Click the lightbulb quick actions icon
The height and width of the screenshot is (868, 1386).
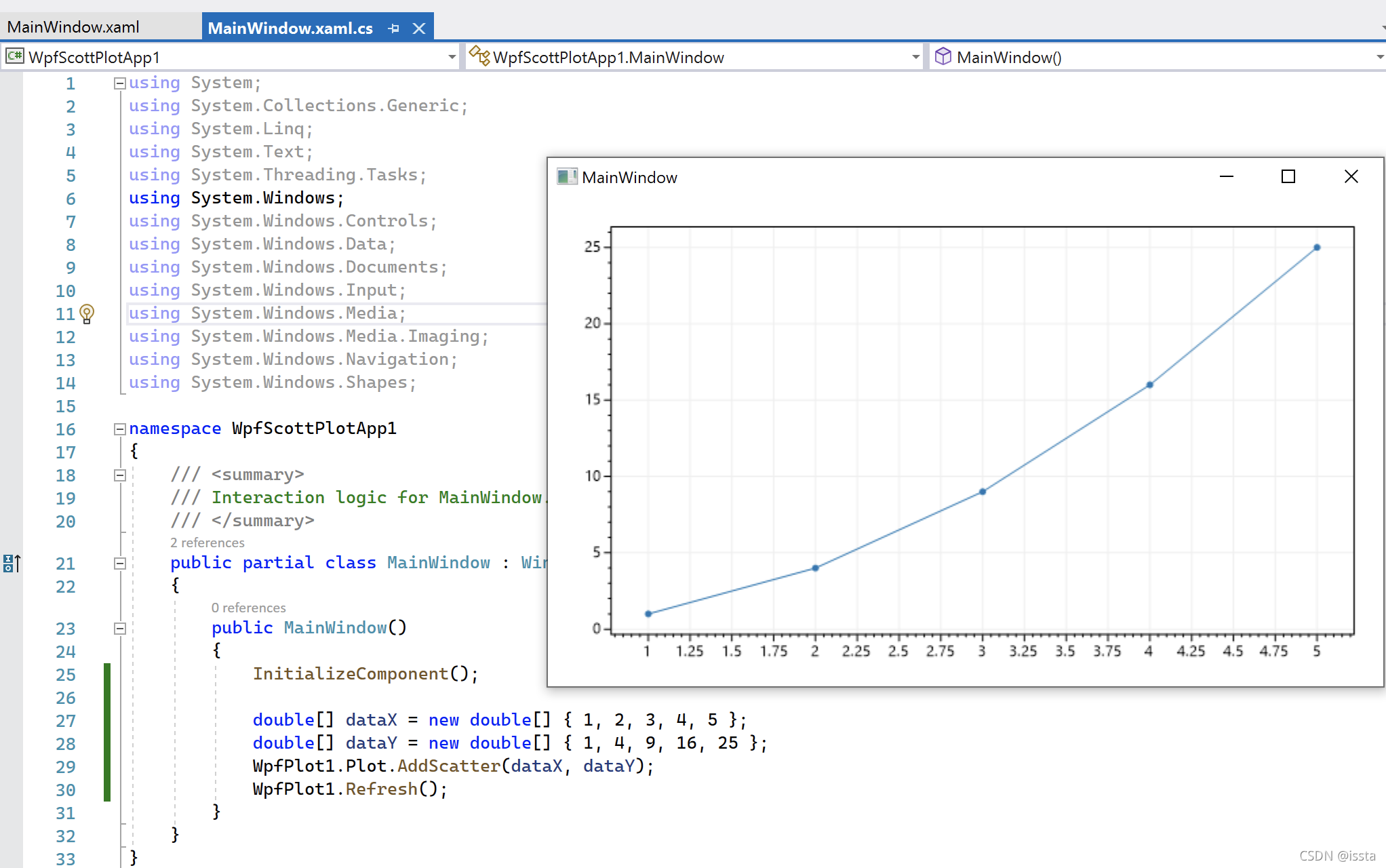[87, 313]
